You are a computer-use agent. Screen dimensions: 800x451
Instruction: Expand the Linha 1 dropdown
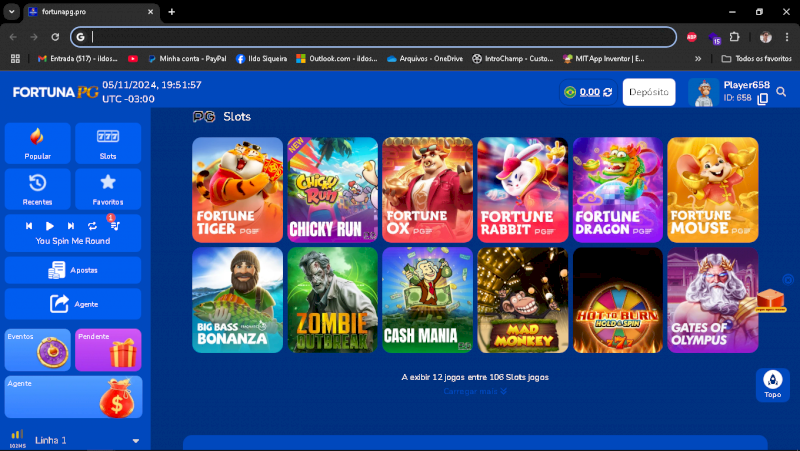135,440
